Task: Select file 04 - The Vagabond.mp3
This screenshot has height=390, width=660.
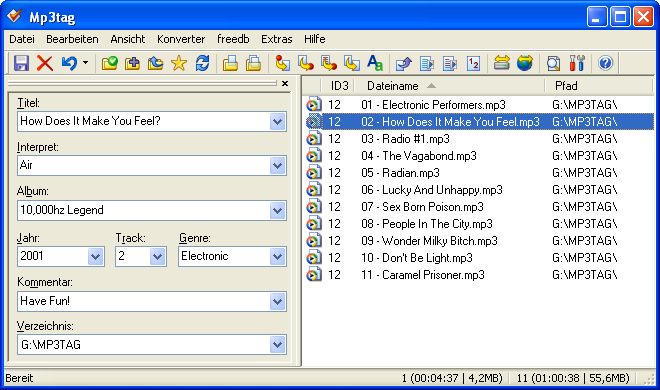Action: 479,156
